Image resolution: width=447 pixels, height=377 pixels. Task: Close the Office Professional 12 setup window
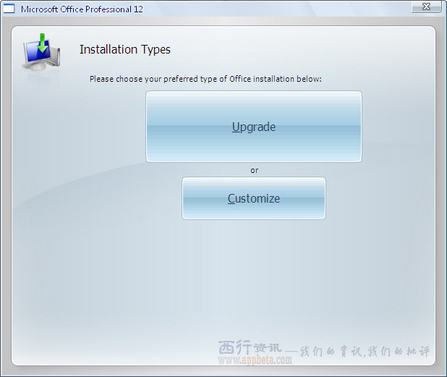pos(426,7)
